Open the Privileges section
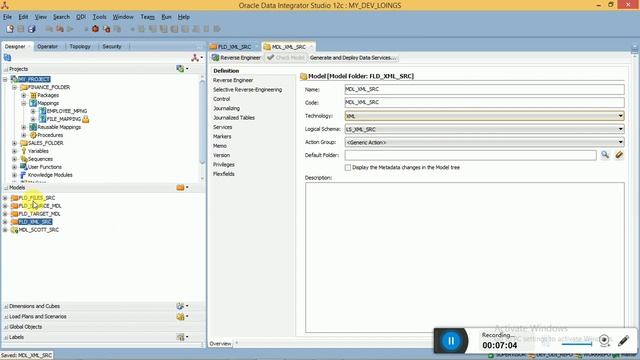This screenshot has height=360, width=640. click(224, 164)
